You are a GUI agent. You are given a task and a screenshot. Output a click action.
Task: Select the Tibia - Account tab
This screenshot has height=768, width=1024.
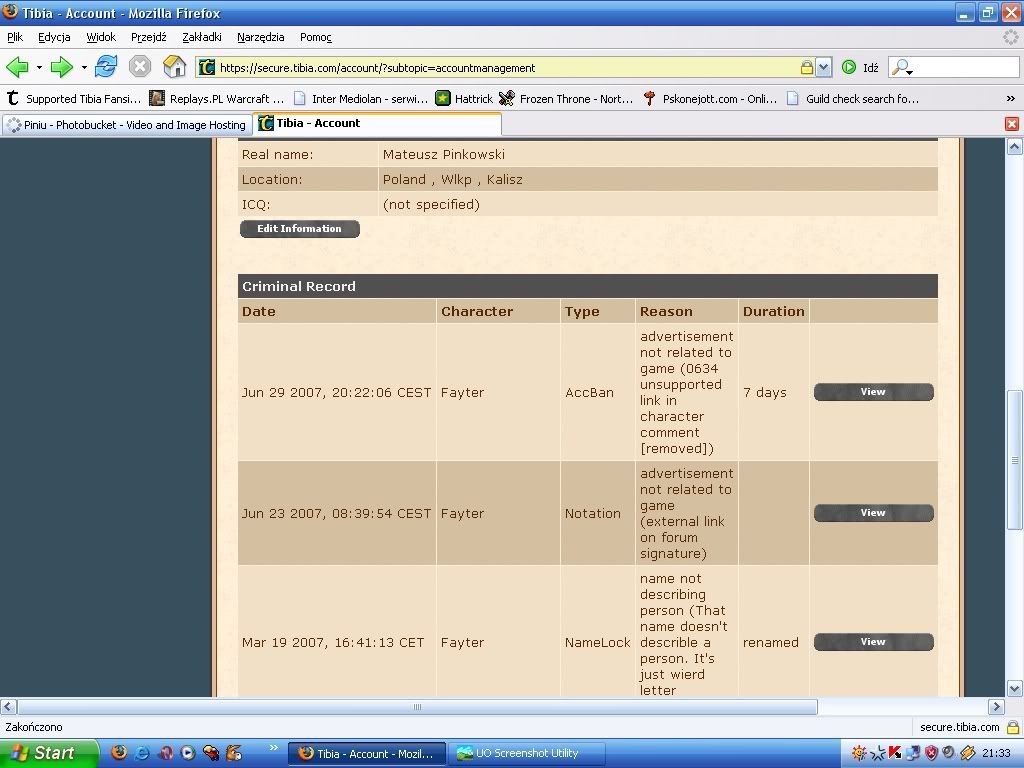point(377,123)
